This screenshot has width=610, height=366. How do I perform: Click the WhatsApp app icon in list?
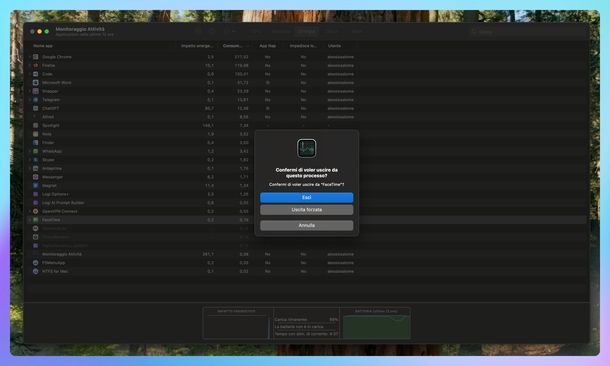pos(35,151)
